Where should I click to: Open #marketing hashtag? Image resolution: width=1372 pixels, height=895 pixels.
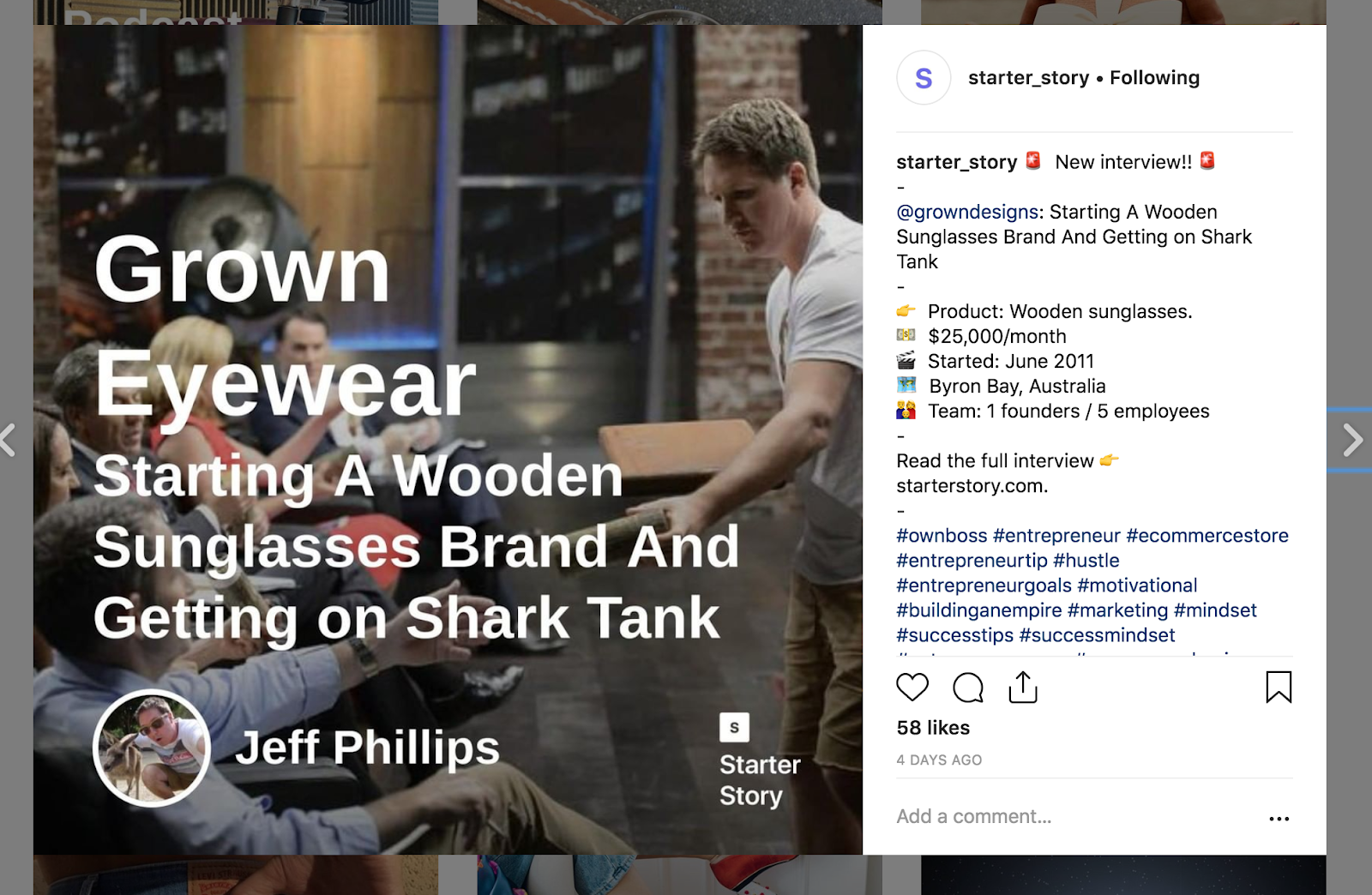coord(1118,610)
